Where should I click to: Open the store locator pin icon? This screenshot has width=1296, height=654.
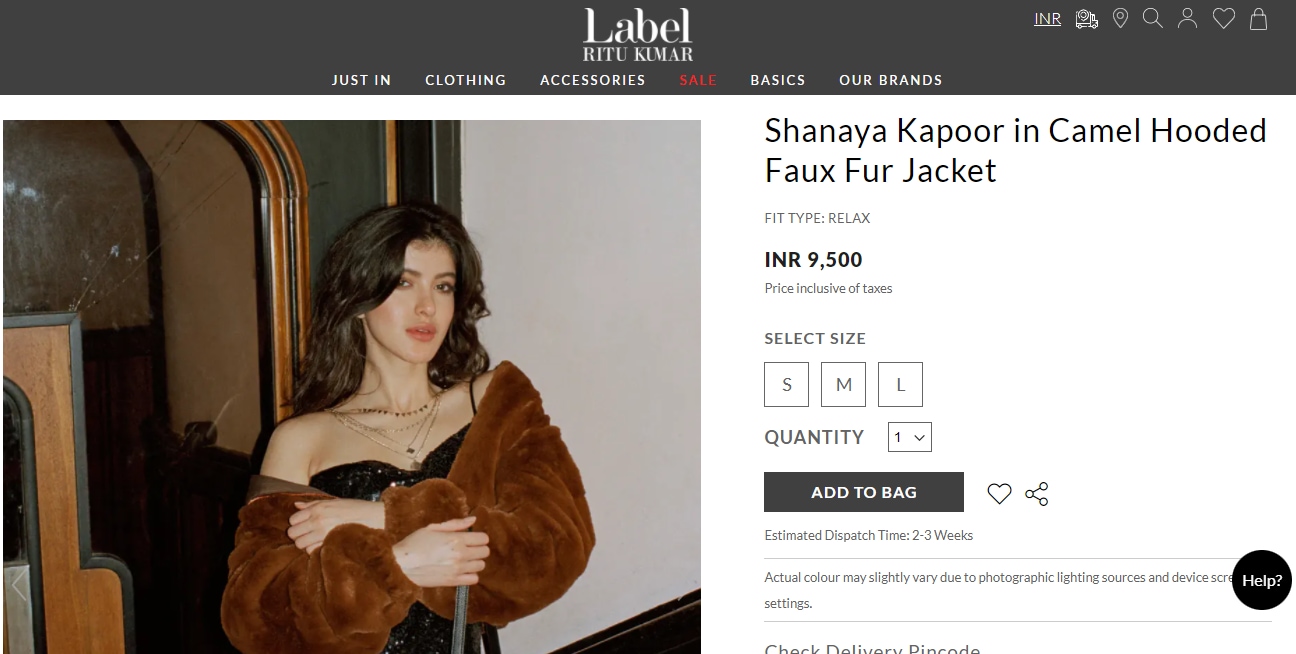[1120, 19]
